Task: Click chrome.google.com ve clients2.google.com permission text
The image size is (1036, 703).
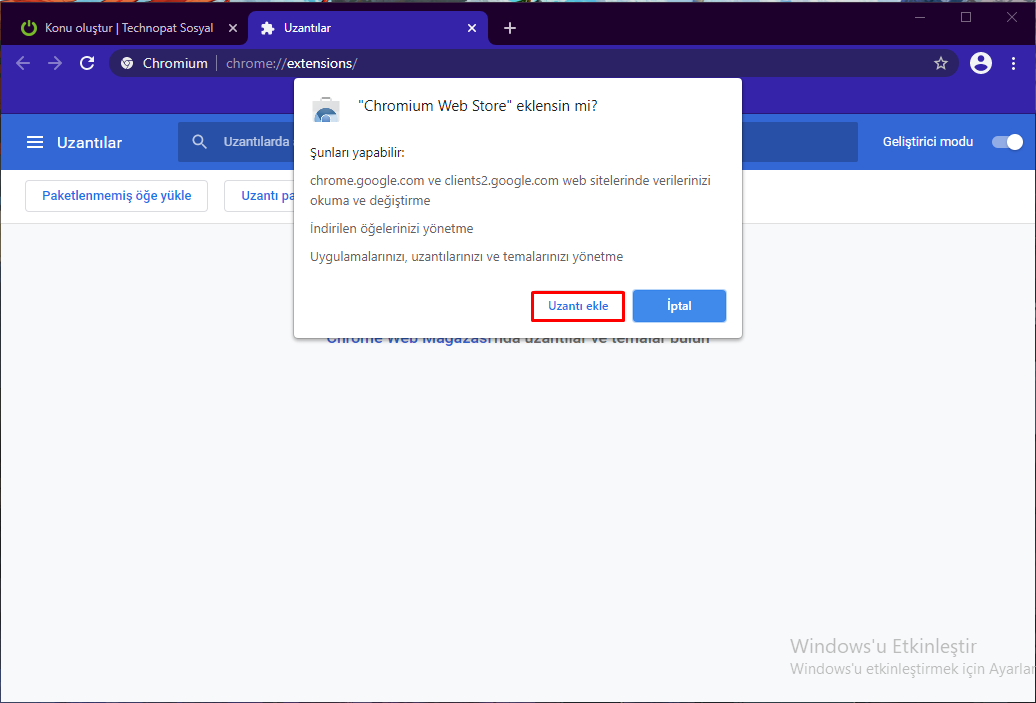Action: 510,190
